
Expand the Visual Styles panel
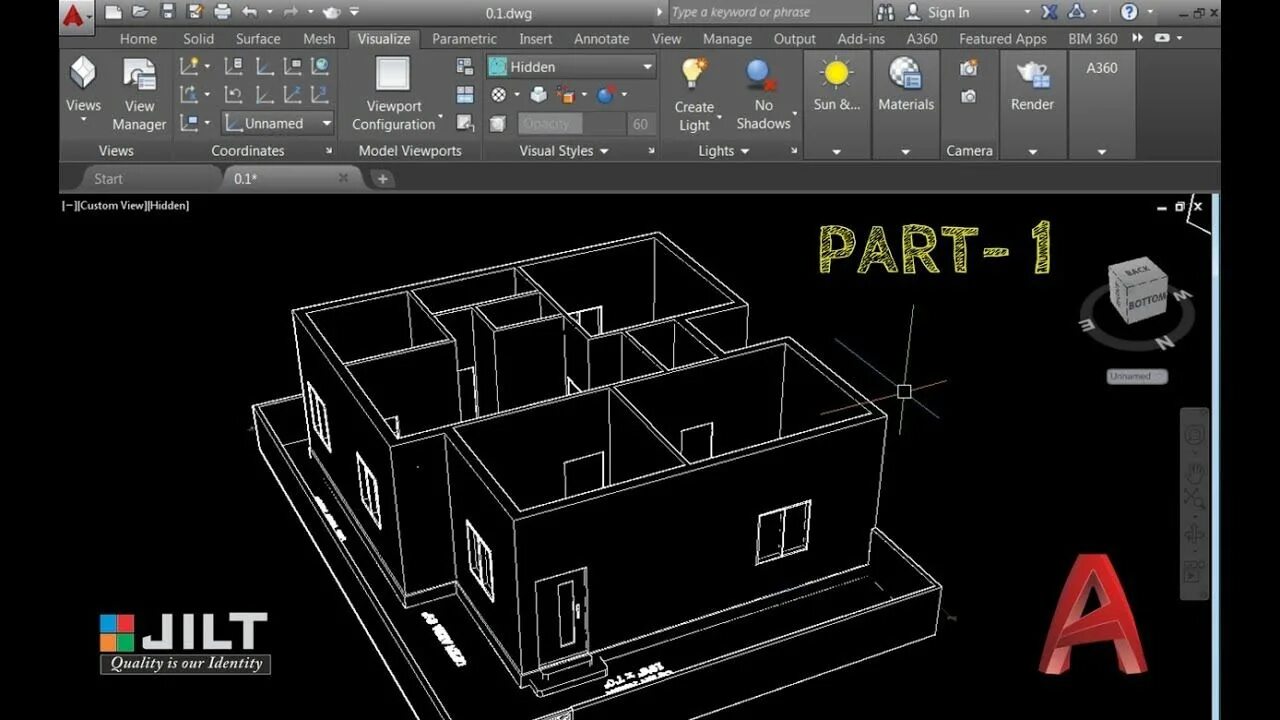point(564,151)
